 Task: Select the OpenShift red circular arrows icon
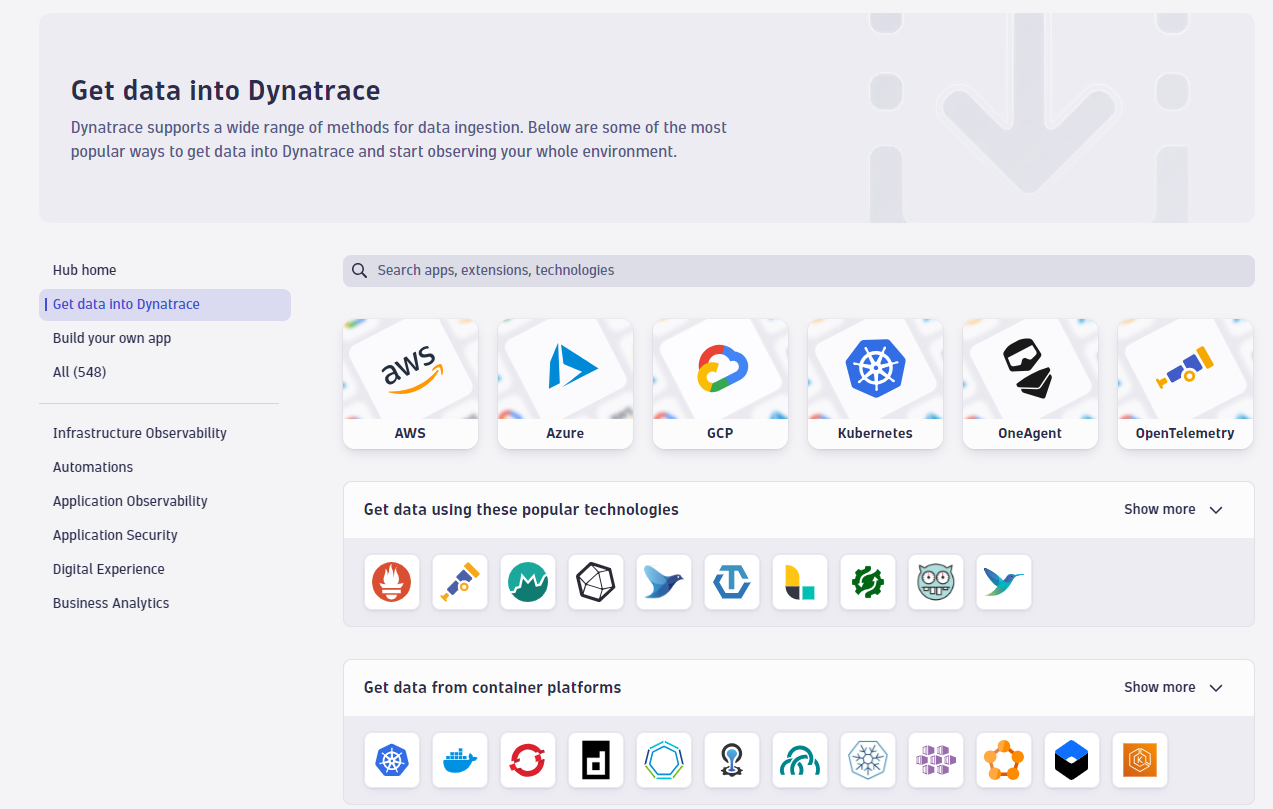[x=528, y=760]
